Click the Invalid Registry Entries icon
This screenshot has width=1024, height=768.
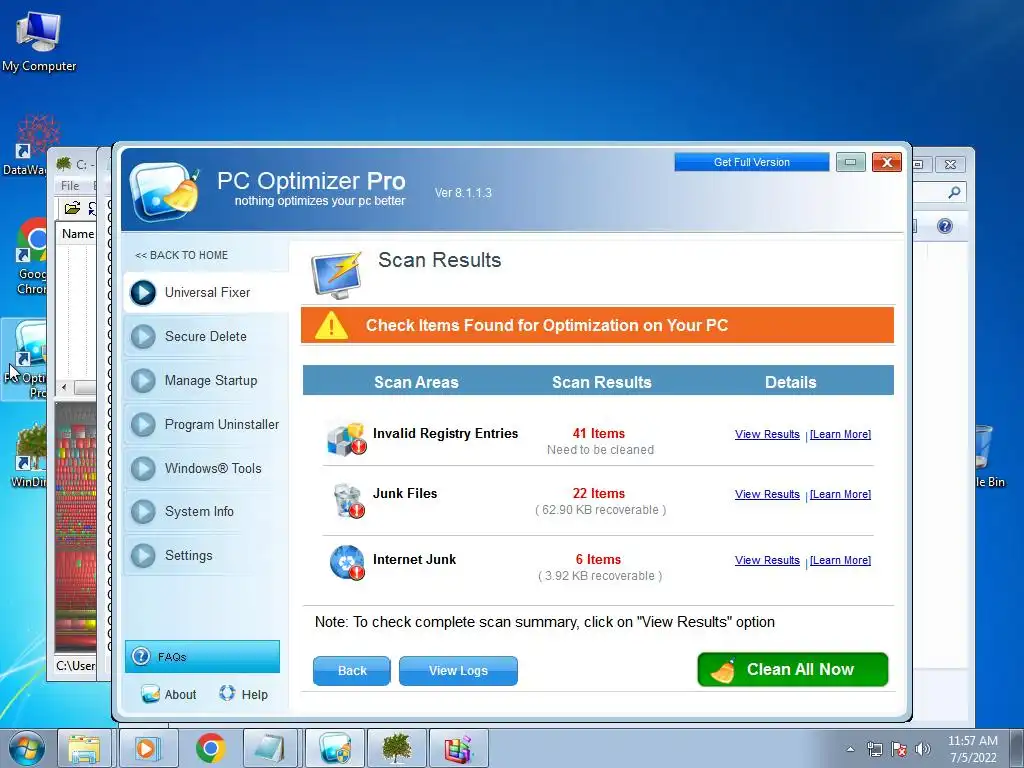(x=346, y=439)
